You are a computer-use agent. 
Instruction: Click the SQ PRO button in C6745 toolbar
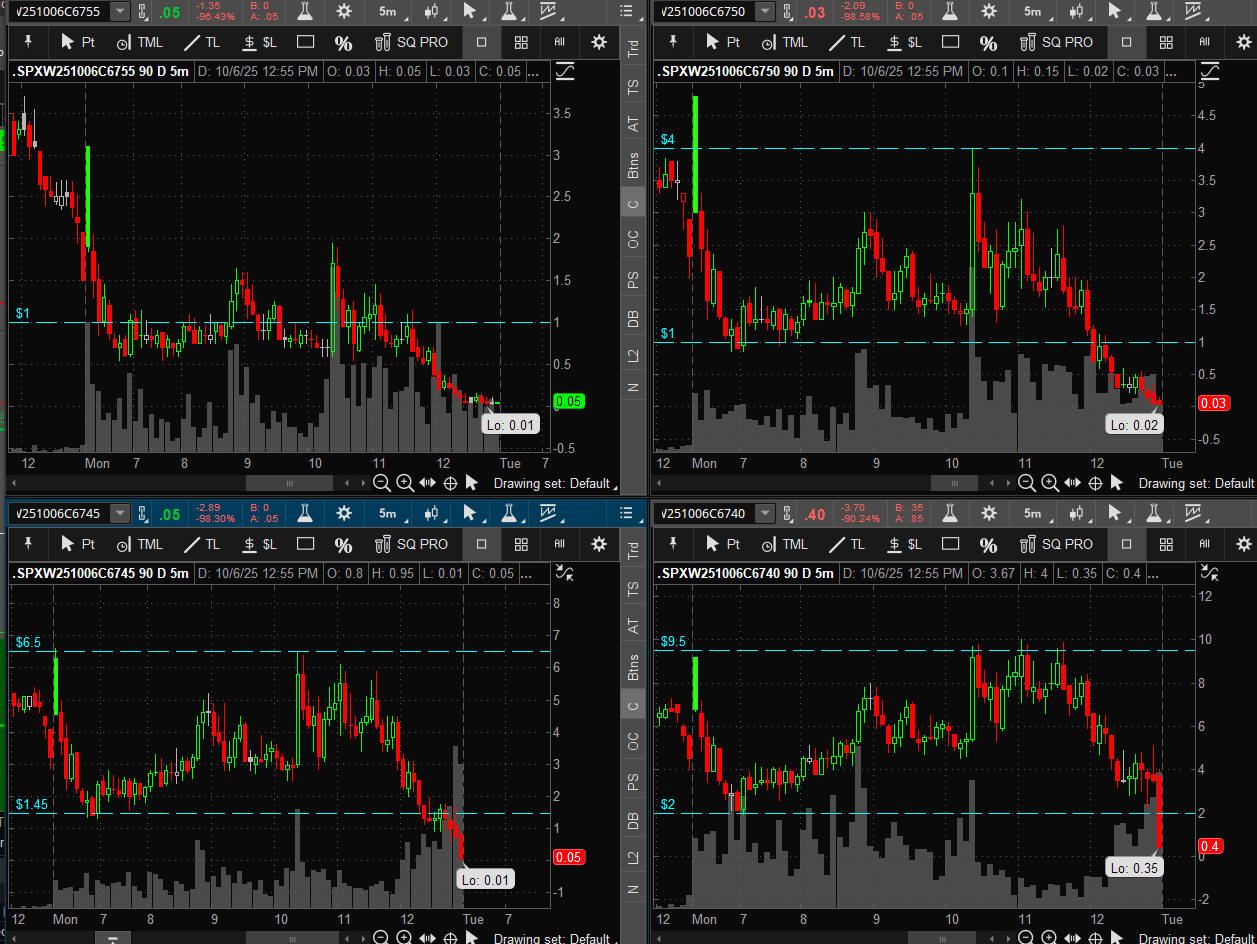(x=412, y=544)
